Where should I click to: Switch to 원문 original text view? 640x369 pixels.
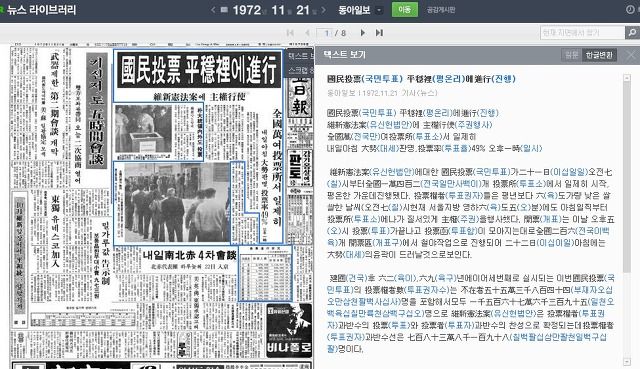(x=571, y=55)
